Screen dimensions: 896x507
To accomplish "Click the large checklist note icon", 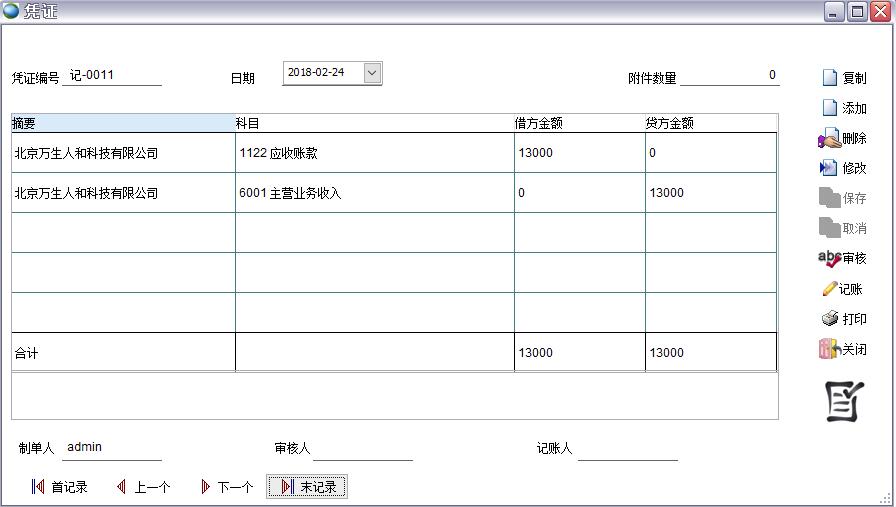I will tap(842, 401).
